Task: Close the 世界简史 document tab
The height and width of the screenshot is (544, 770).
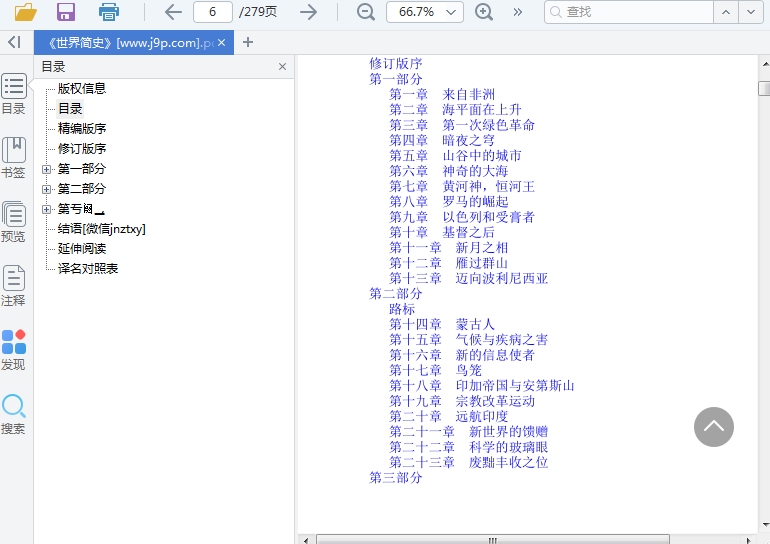Action: tap(221, 43)
